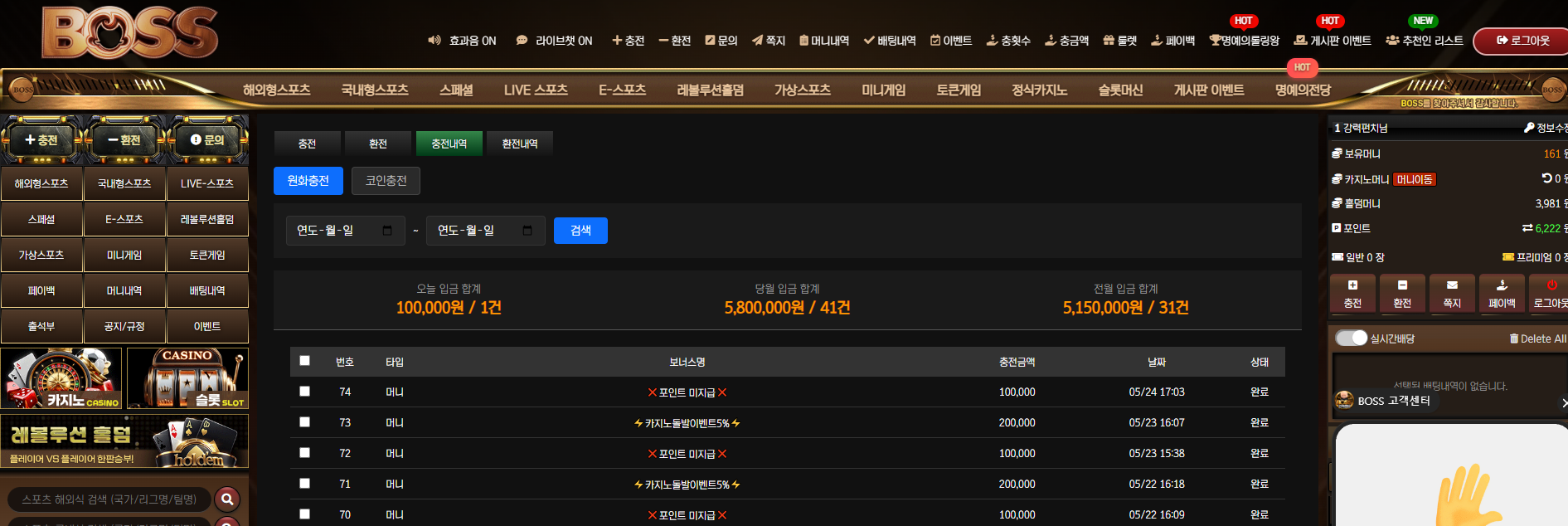
Task: Check the checkbox for row 74
Action: pos(304,392)
